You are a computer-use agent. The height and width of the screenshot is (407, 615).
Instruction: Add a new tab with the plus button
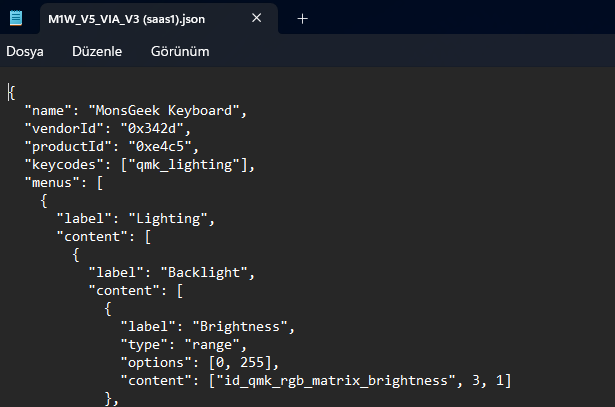coord(302,18)
